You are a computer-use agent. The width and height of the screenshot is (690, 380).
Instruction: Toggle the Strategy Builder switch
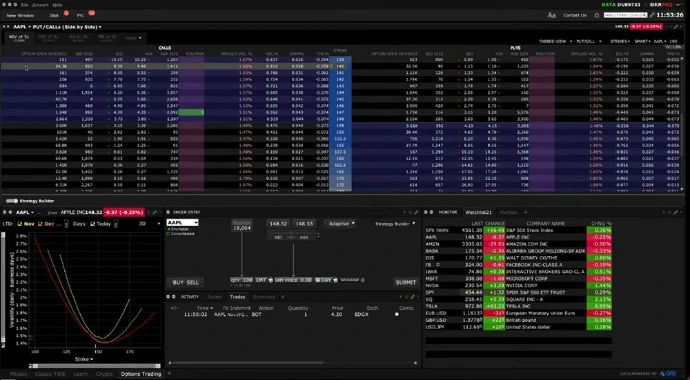(x=12, y=201)
